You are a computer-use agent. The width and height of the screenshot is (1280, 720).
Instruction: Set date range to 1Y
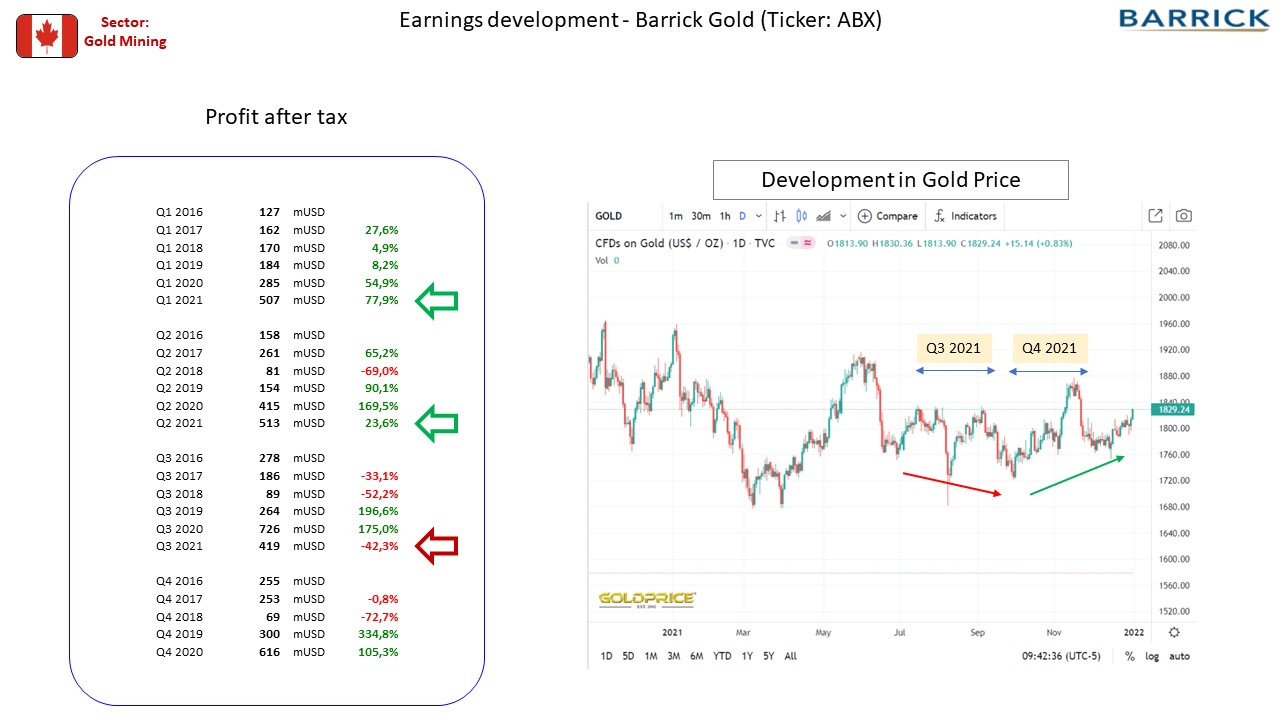pos(747,656)
